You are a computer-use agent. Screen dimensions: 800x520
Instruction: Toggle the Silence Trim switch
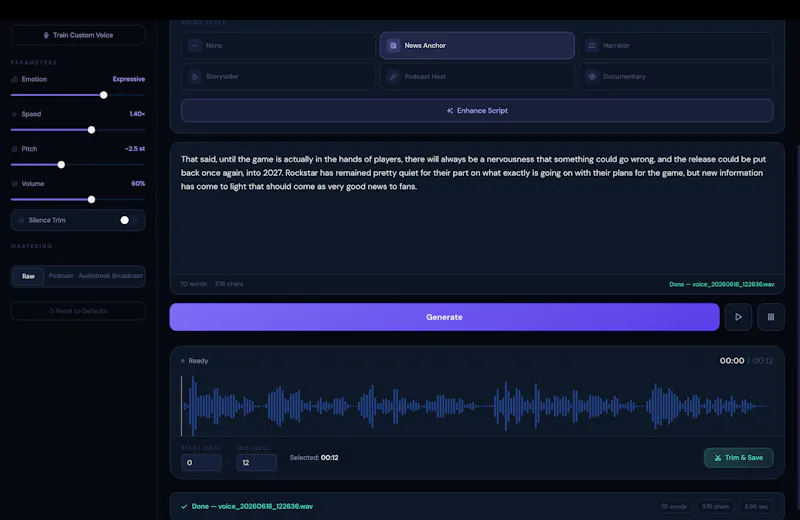point(129,220)
